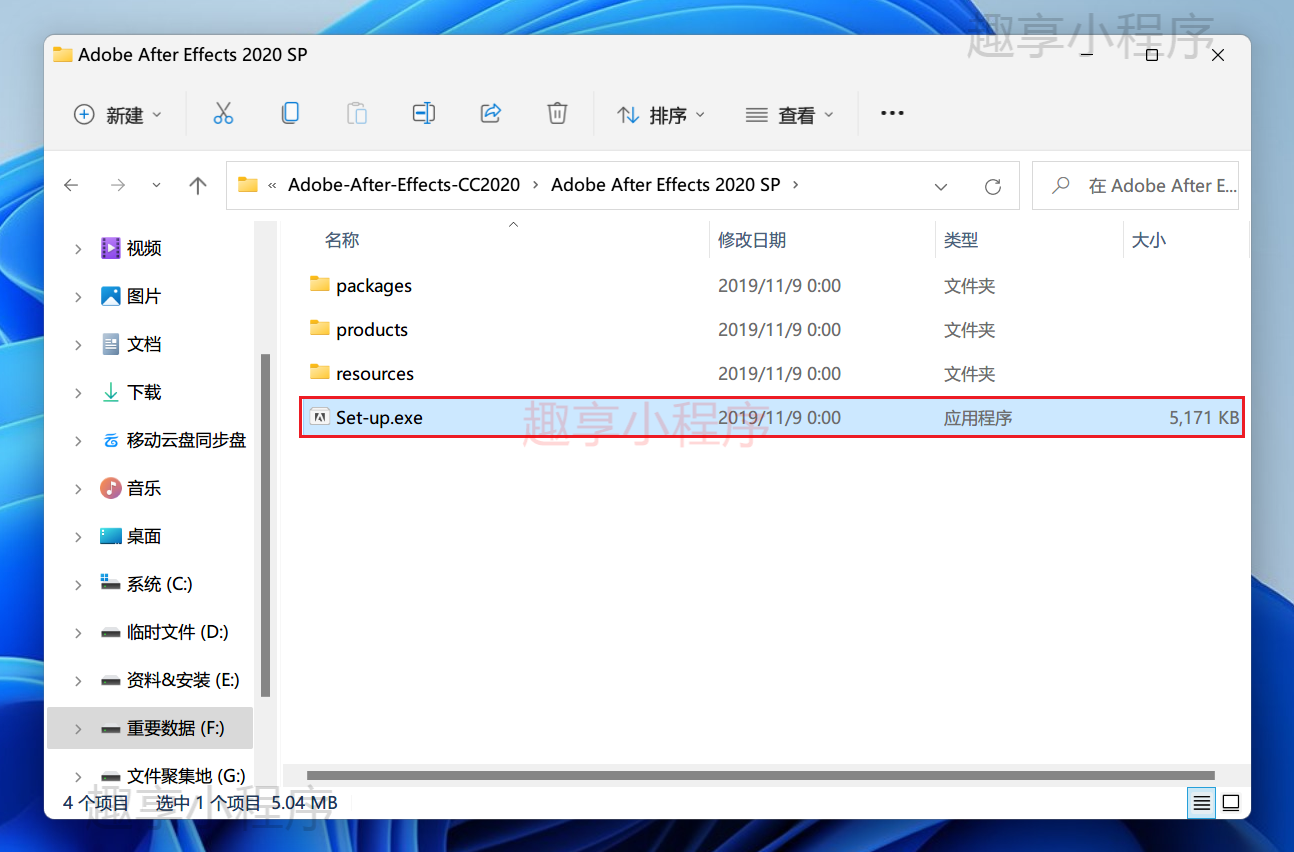Go back with the left arrow
Viewport: 1294px width, 852px height.
(x=71, y=185)
